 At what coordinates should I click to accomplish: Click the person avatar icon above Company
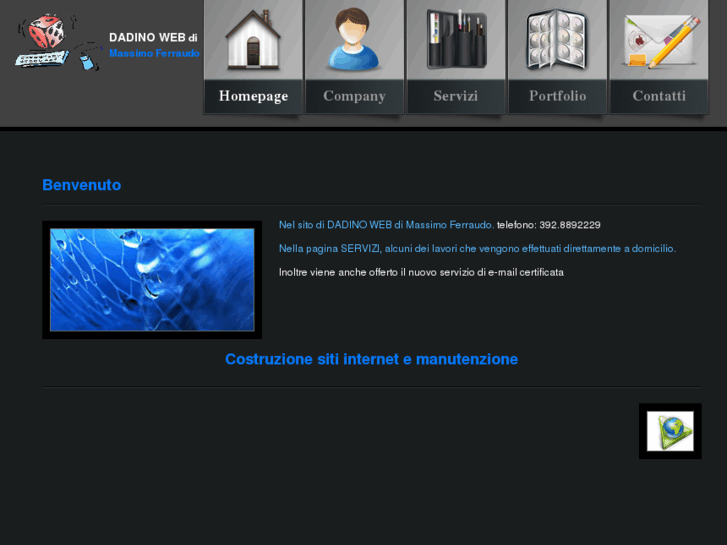tap(353, 39)
